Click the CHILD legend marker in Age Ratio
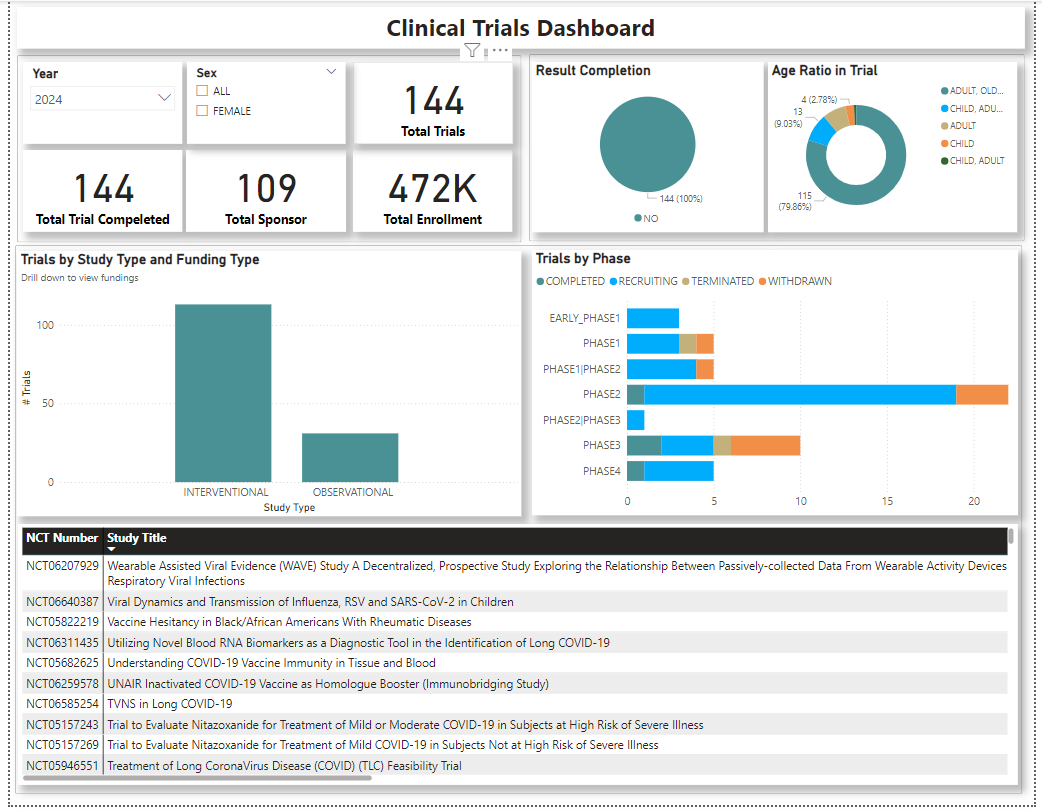The image size is (1042, 812). (x=946, y=142)
